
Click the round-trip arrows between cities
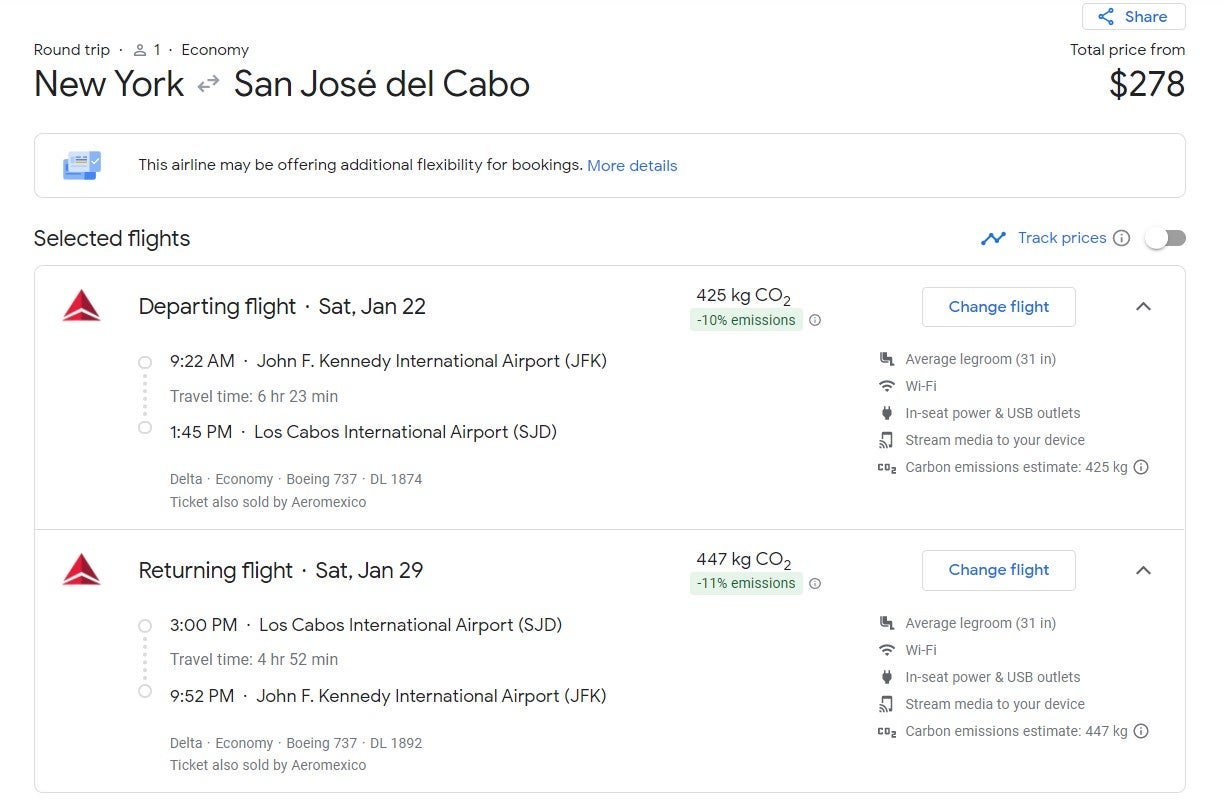(208, 84)
